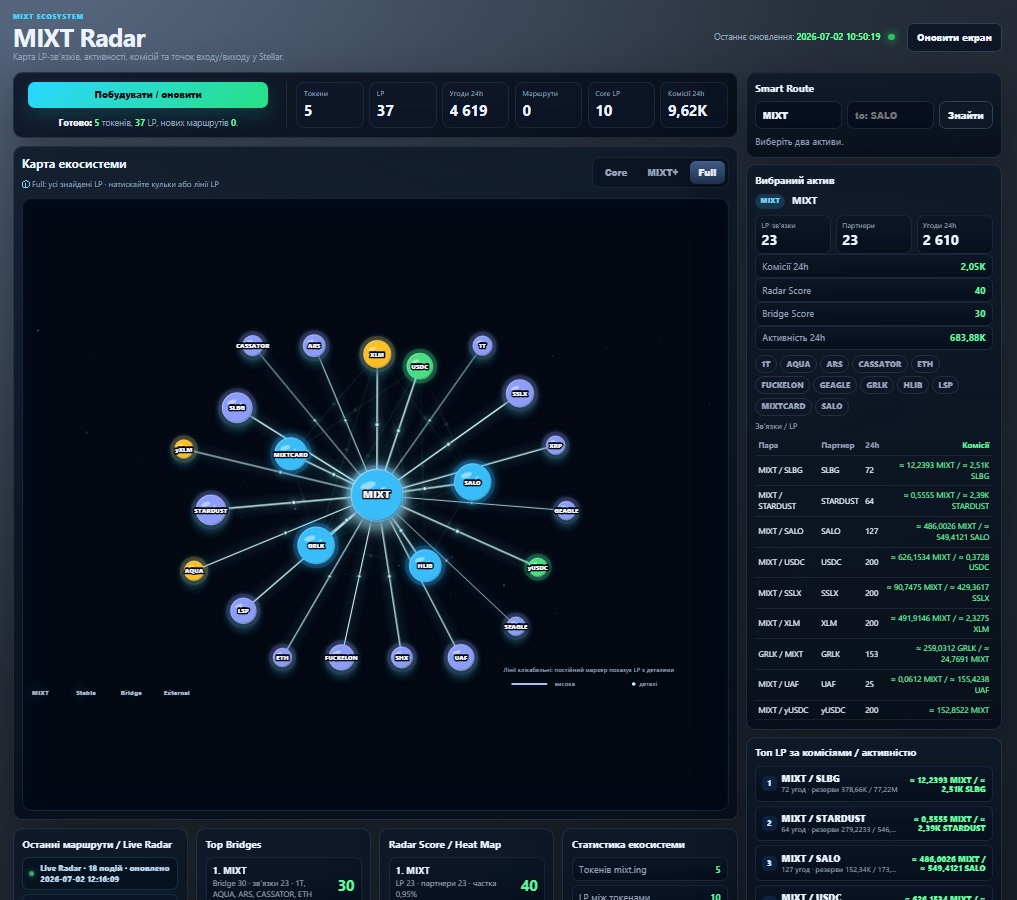Click the HLIB node on the graph
1017x900 pixels.
tap(425, 565)
